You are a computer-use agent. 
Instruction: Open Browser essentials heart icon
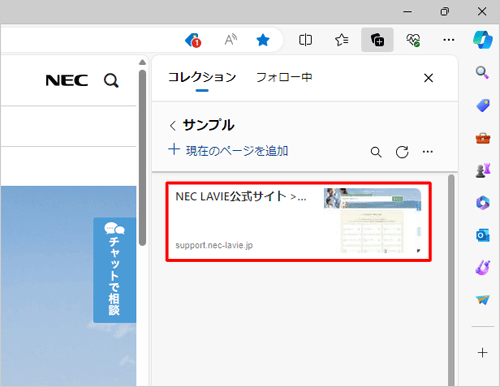pyautogui.click(x=413, y=40)
